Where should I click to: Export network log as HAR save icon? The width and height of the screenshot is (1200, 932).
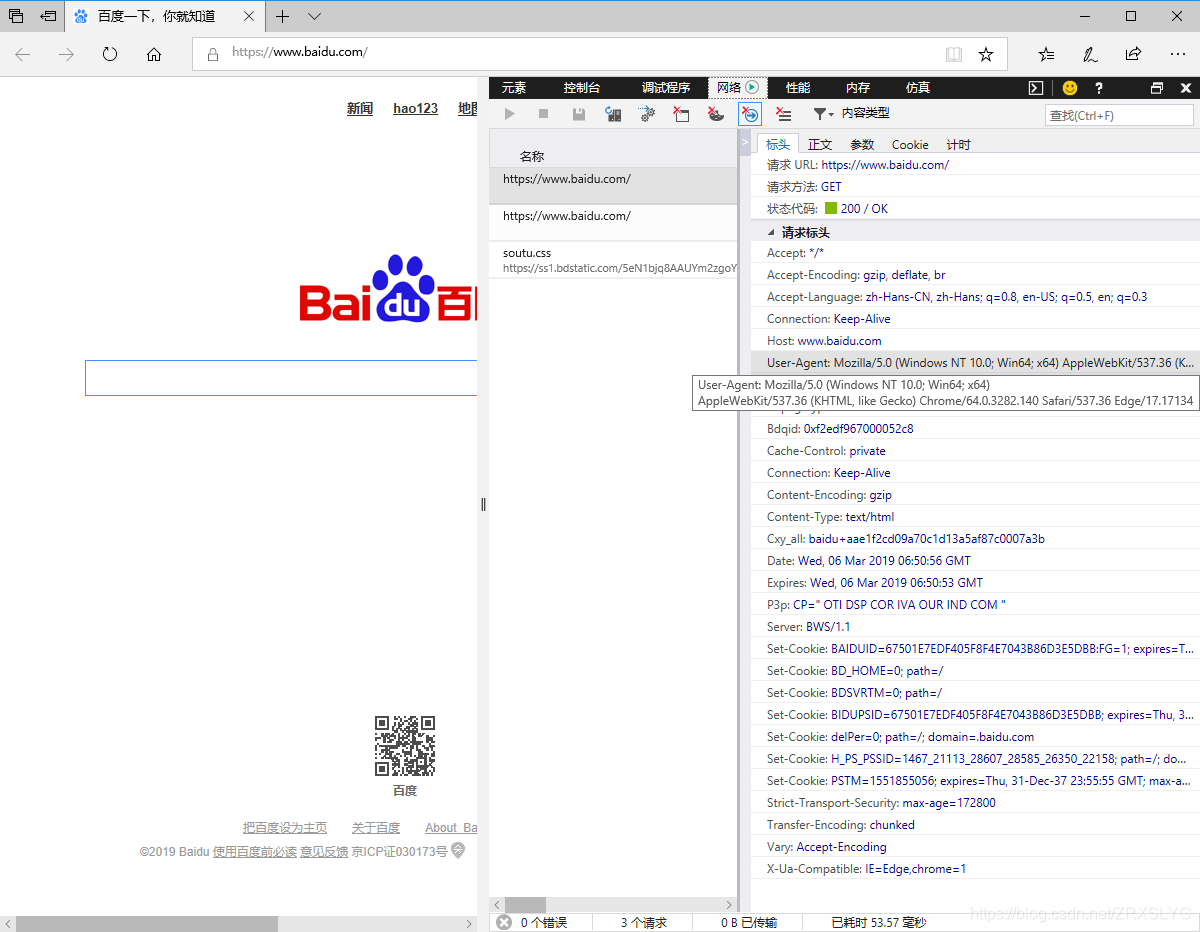(x=579, y=114)
